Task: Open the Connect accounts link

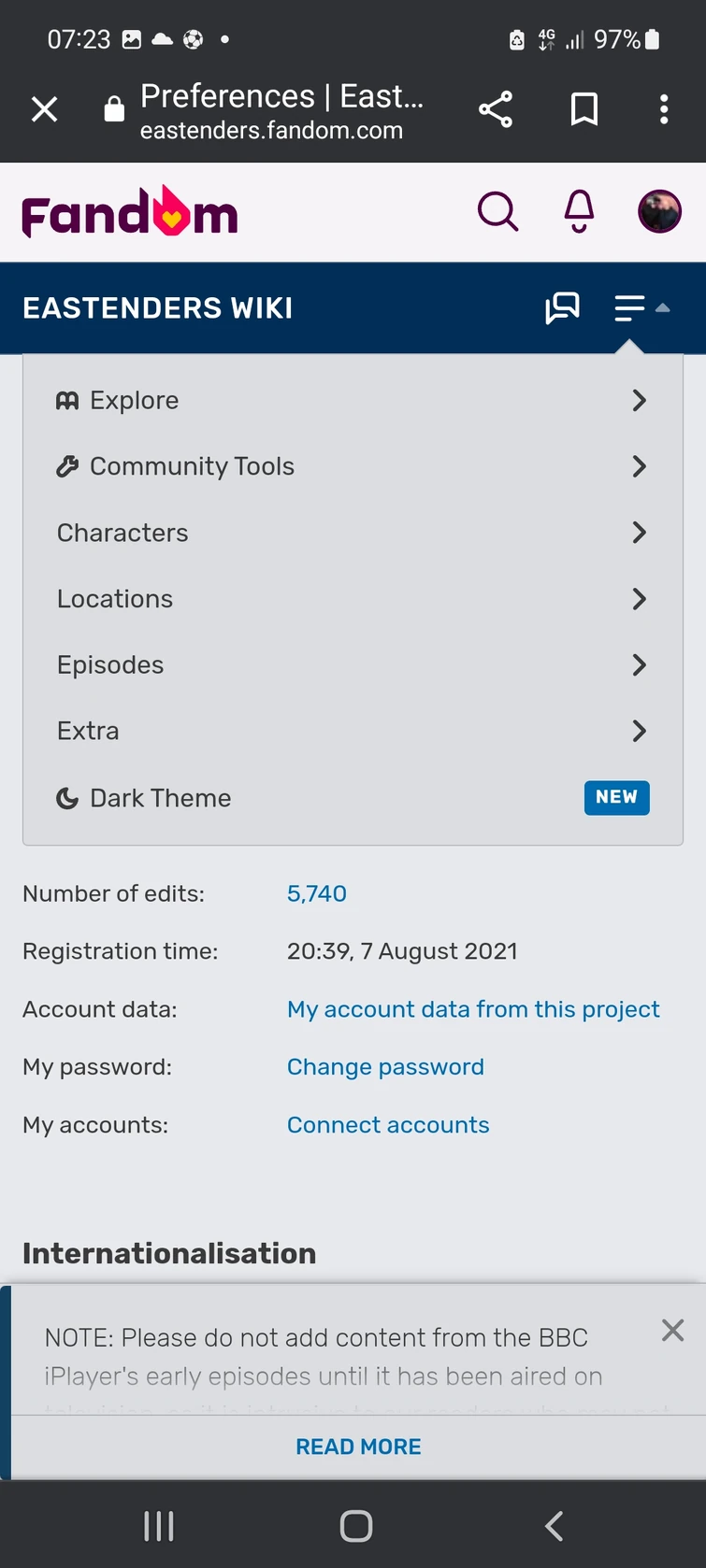Action: coord(388,1125)
